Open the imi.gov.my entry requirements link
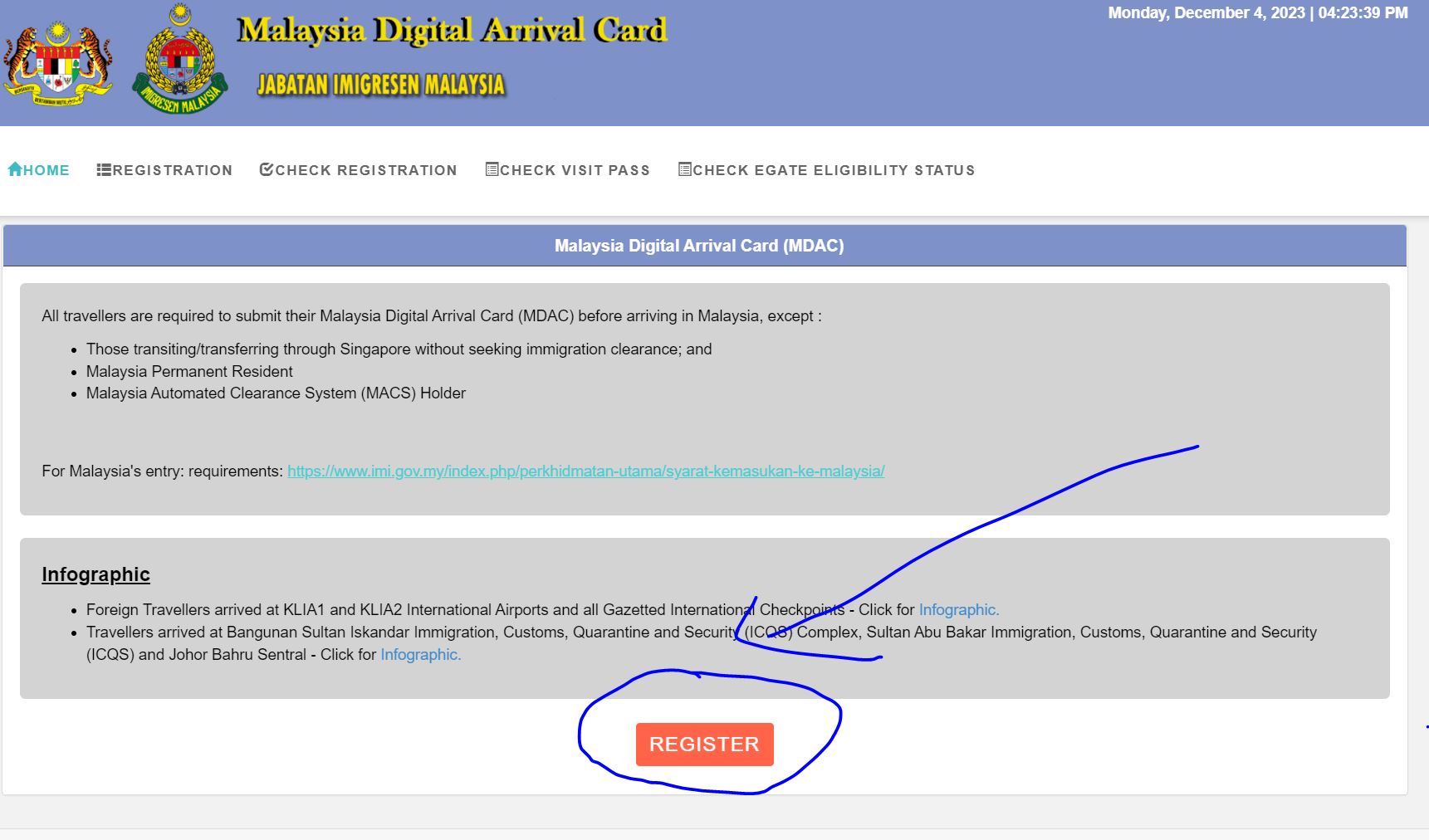The image size is (1429, 840). [585, 471]
